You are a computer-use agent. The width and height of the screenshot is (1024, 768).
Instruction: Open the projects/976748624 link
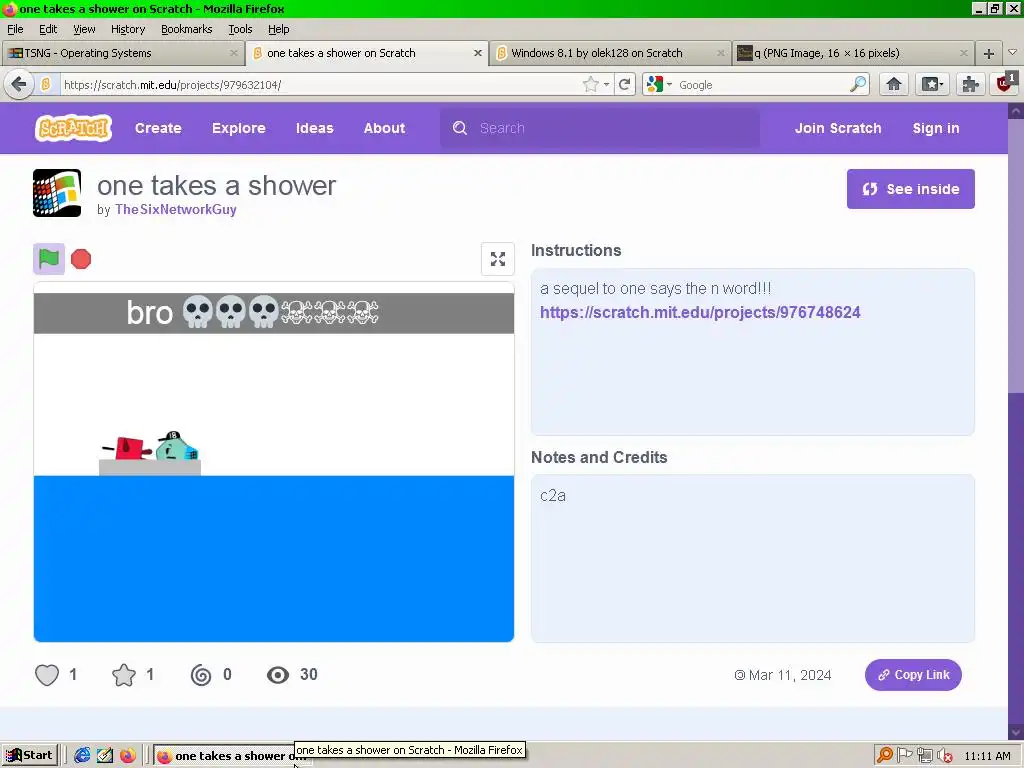click(700, 312)
